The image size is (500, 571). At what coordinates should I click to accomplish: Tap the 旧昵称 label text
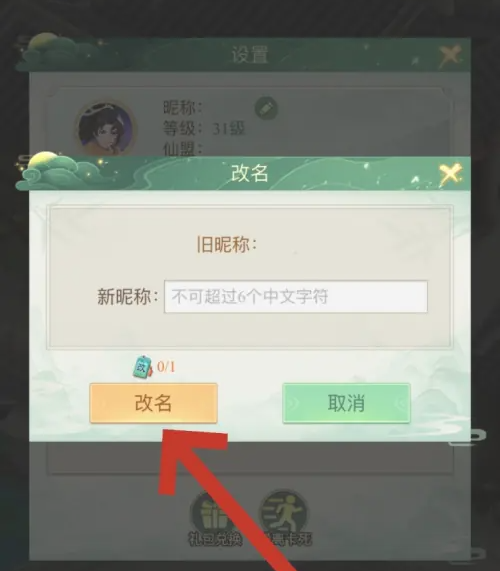point(227,244)
